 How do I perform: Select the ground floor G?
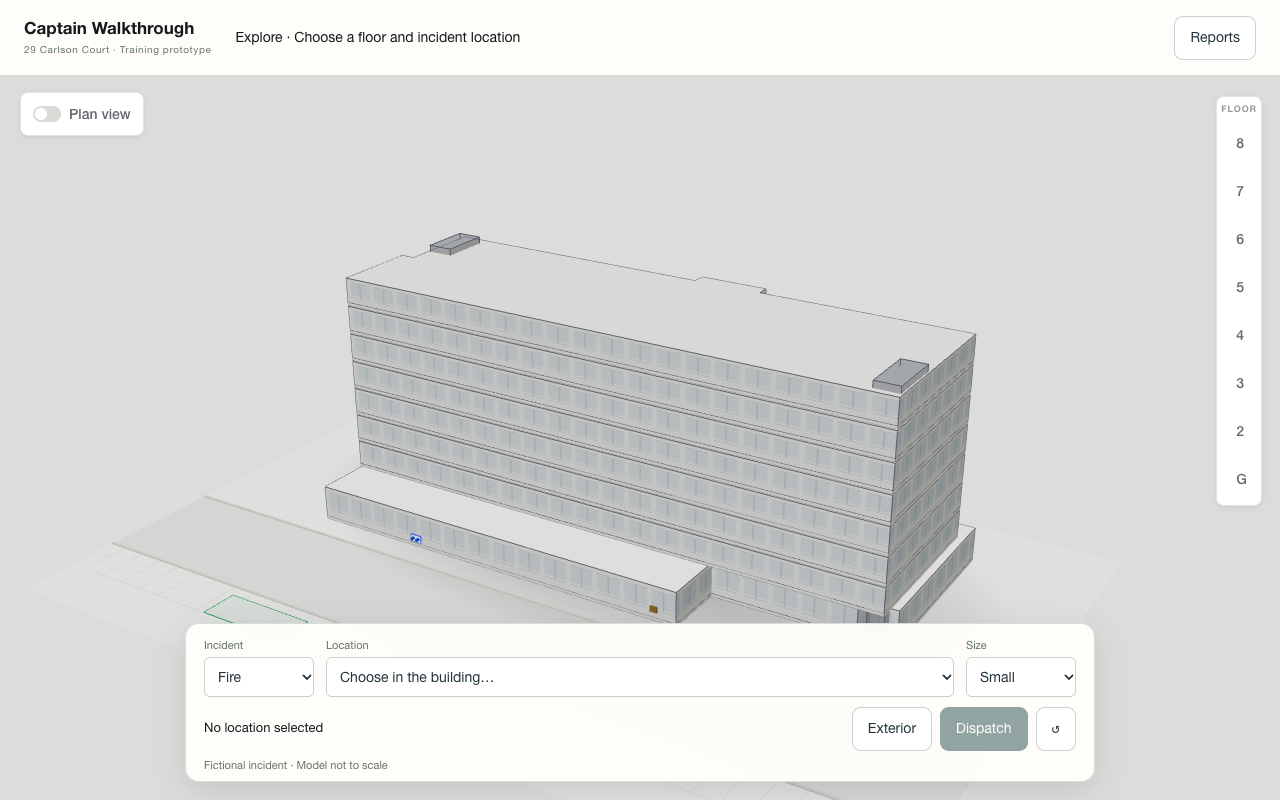click(x=1240, y=479)
